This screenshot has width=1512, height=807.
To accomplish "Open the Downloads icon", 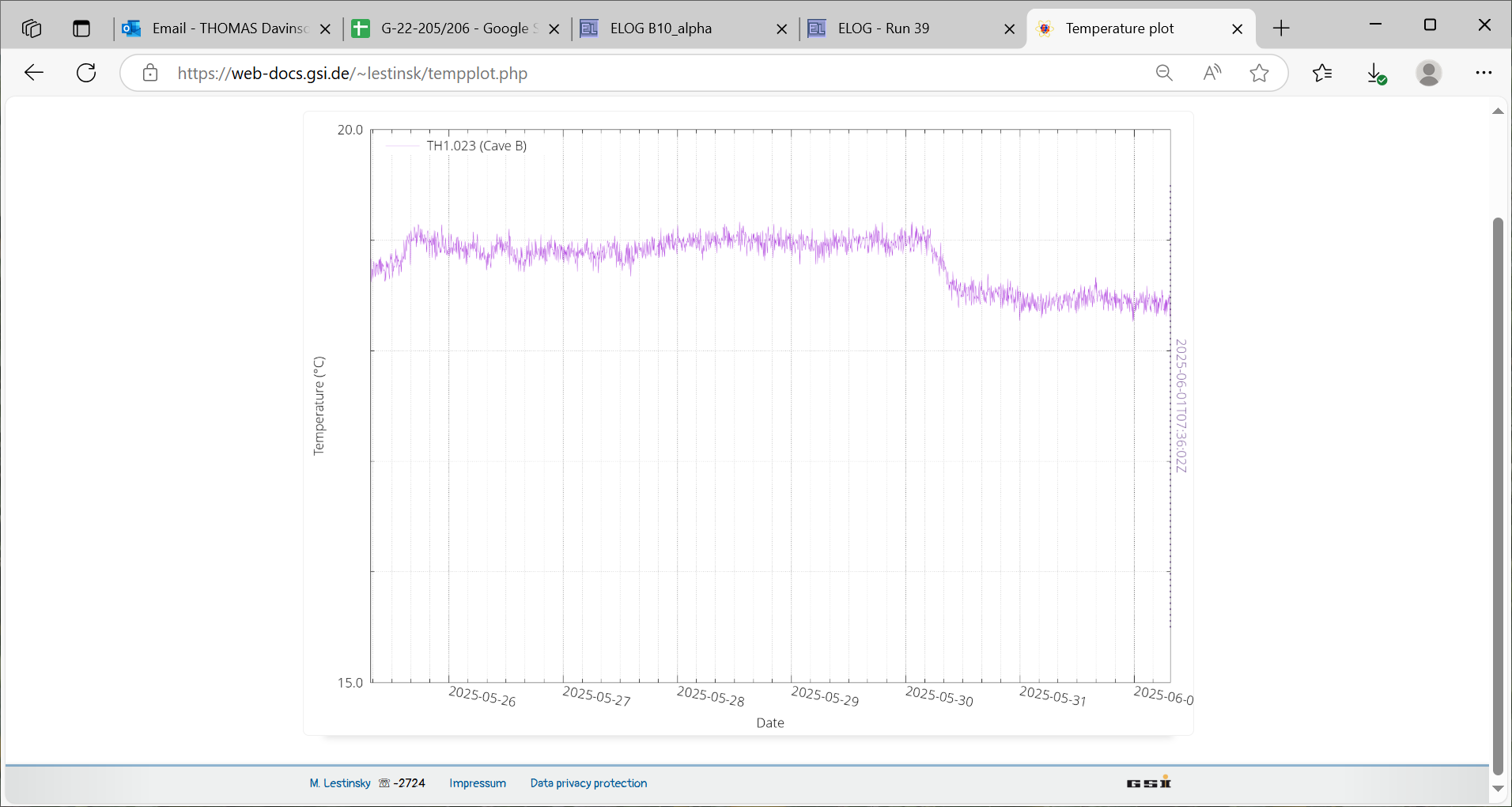I will pos(1376,74).
